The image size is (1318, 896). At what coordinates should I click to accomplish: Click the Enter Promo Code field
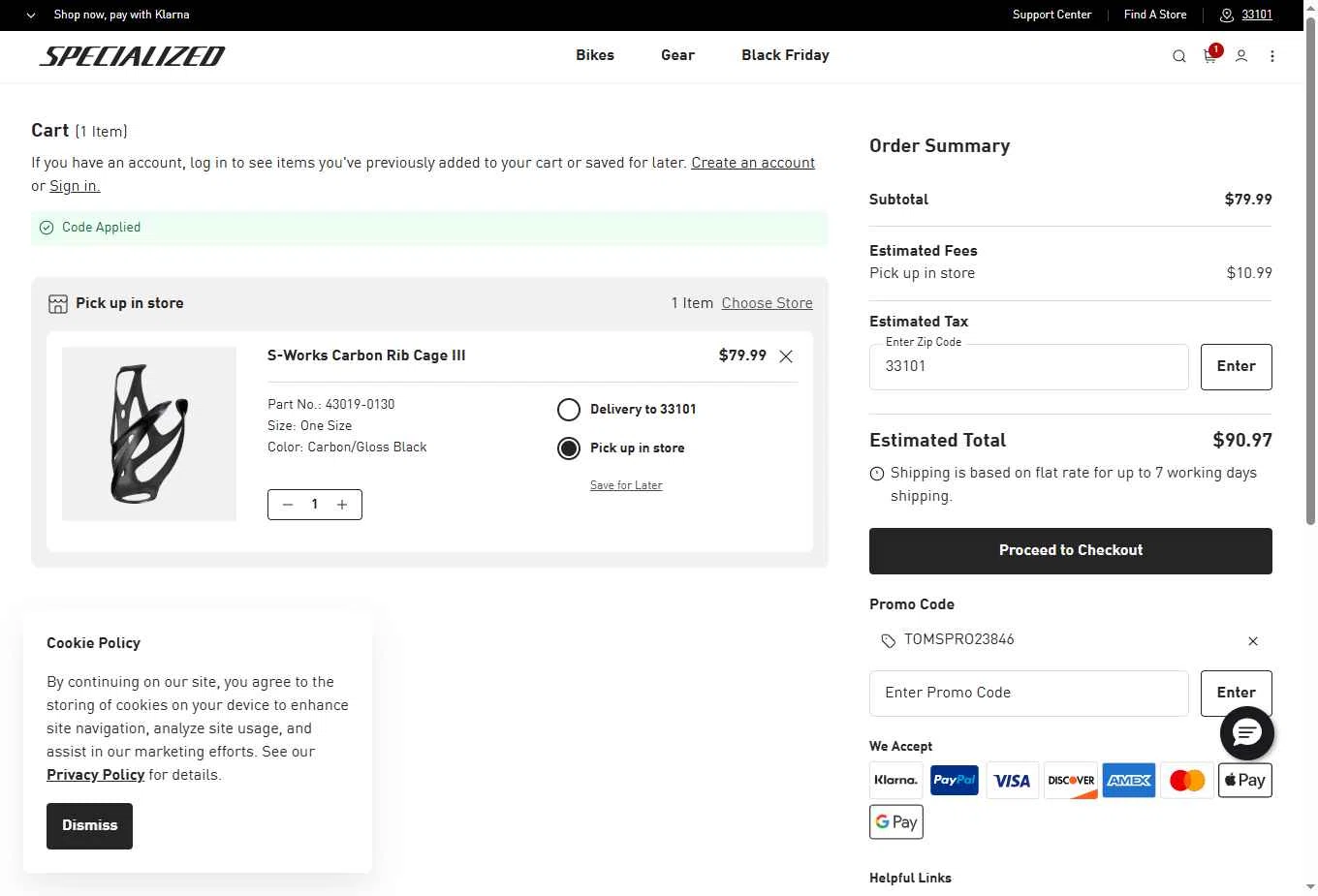click(x=1028, y=693)
